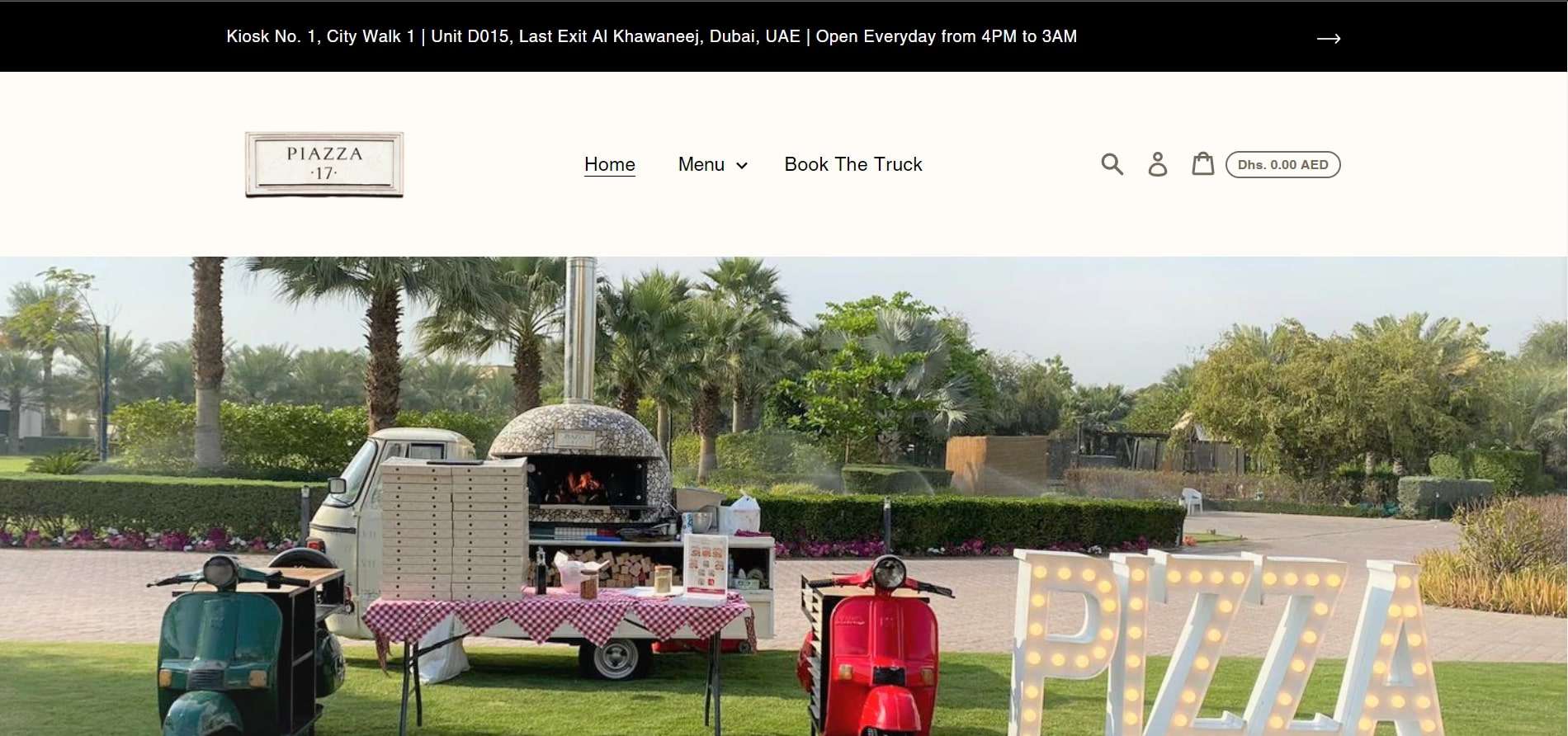Screen dimensions: 1568x736
Task: Click the stack of pizza boxes
Action: click(453, 528)
